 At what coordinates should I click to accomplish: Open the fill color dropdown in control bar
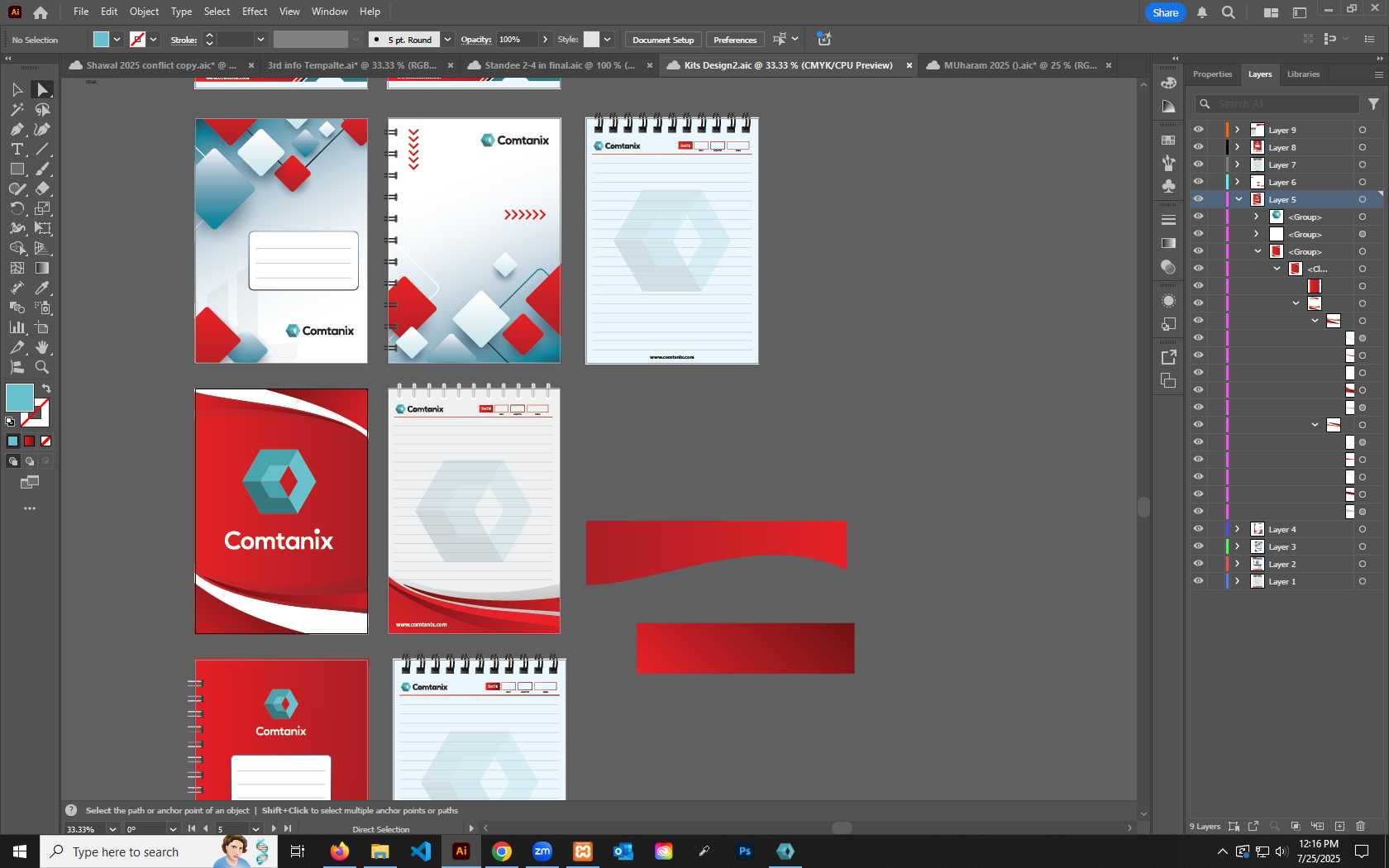(x=117, y=40)
